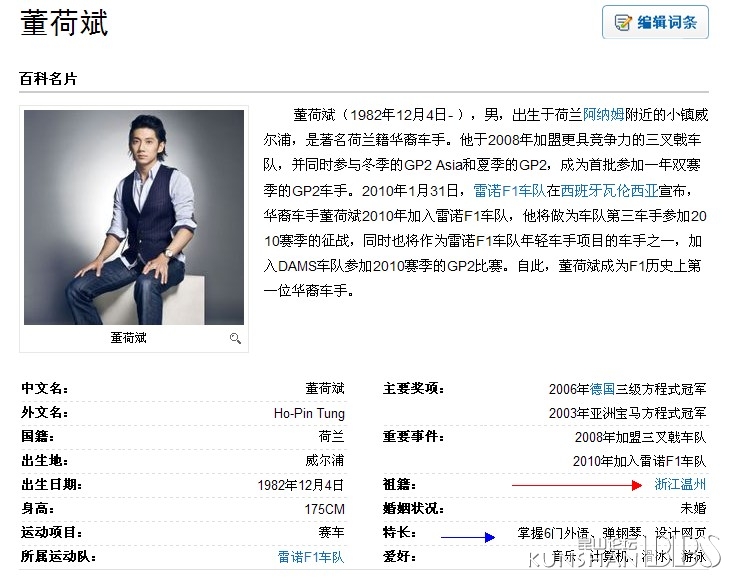Screen dimensions: 729x578
Task: Click the magnifier icon under the photo
Action: tap(235, 339)
